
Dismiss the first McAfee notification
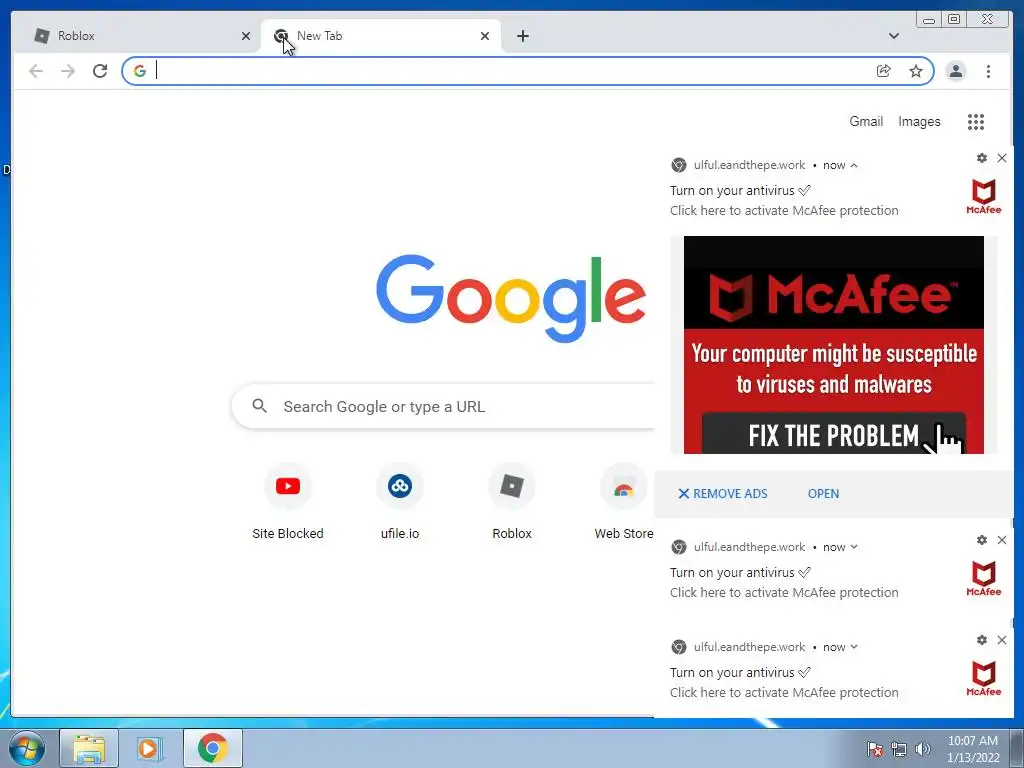point(1002,158)
